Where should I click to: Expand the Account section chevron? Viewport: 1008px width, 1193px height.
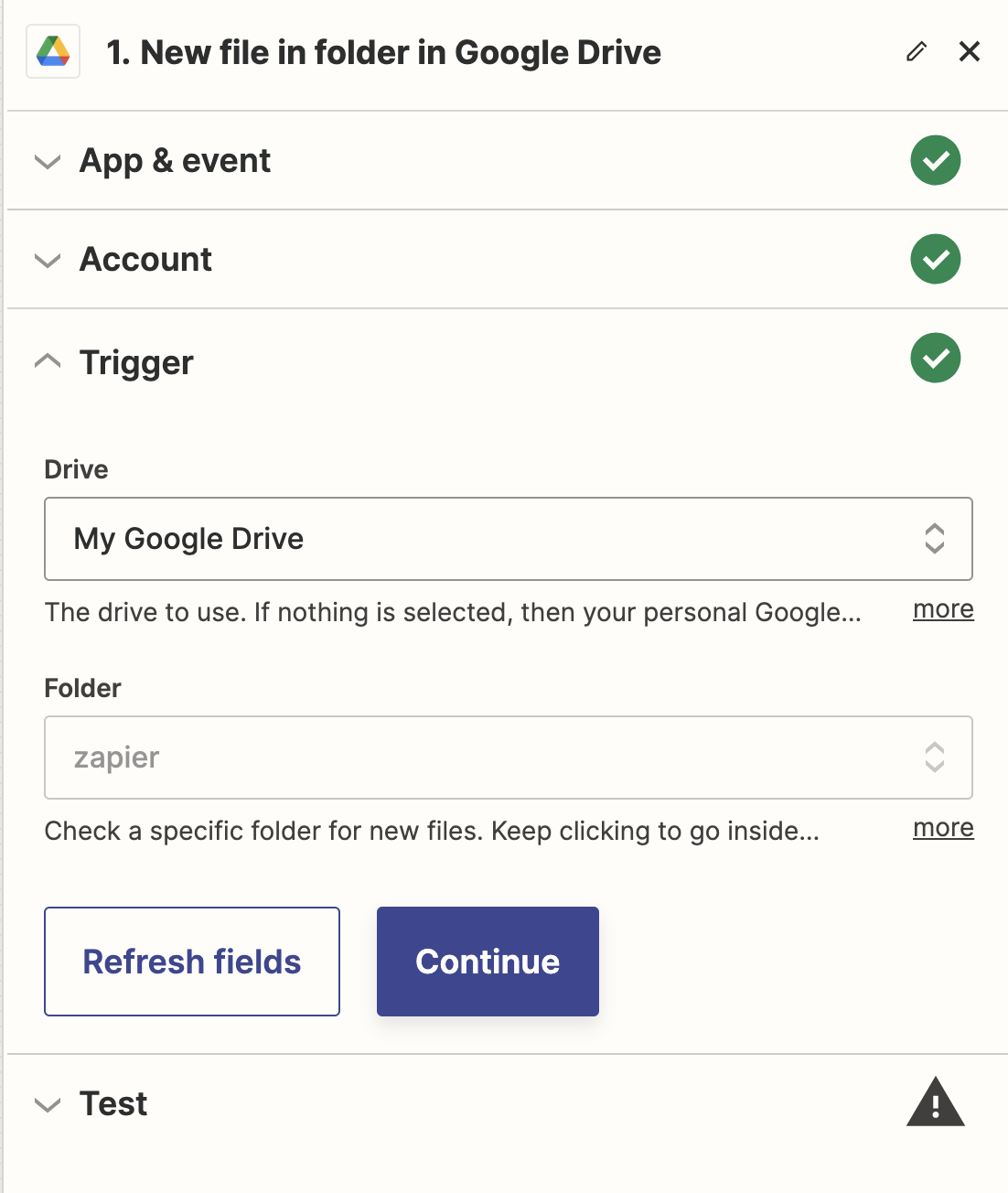click(48, 261)
